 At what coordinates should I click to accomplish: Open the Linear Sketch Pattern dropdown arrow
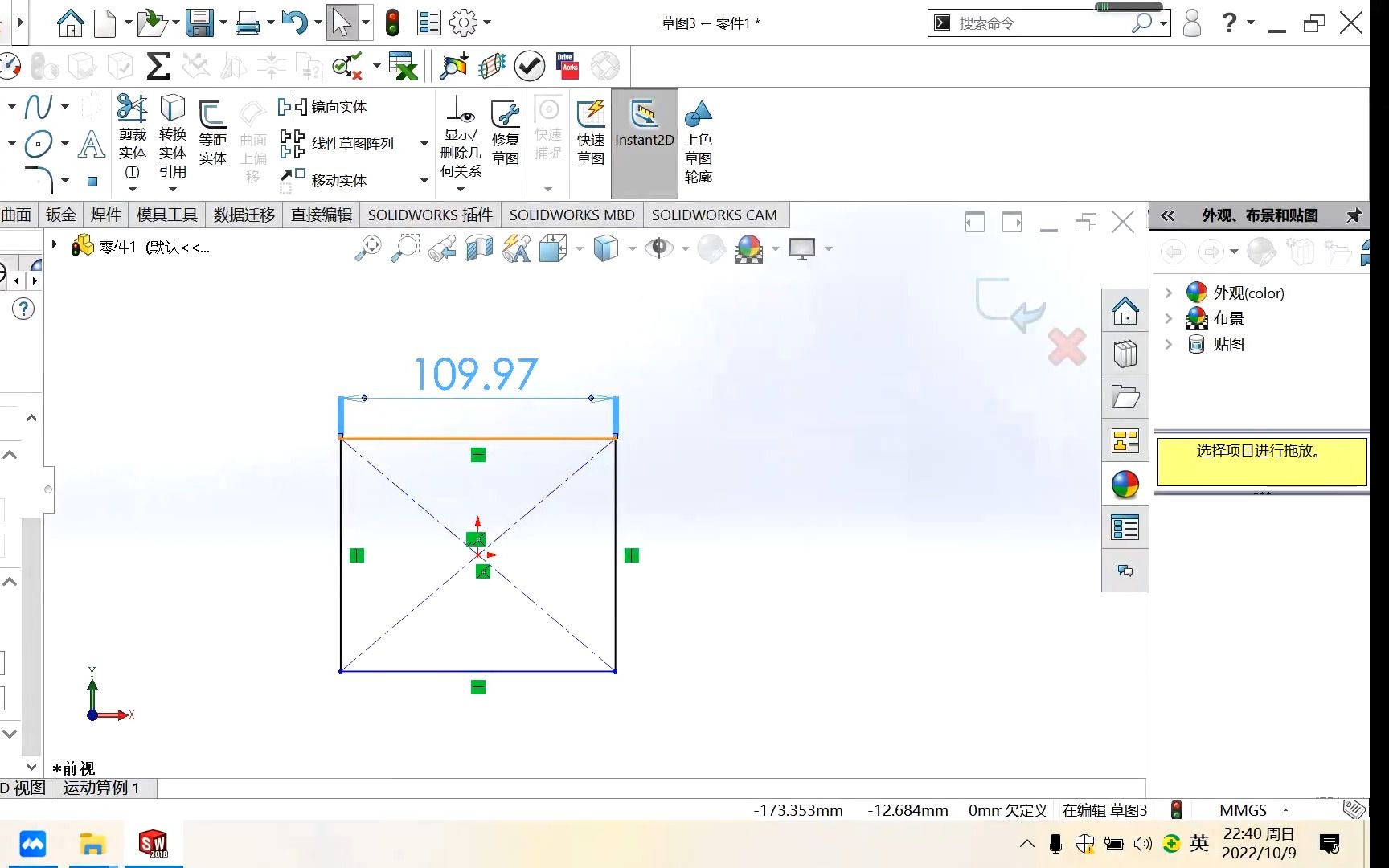(x=424, y=144)
